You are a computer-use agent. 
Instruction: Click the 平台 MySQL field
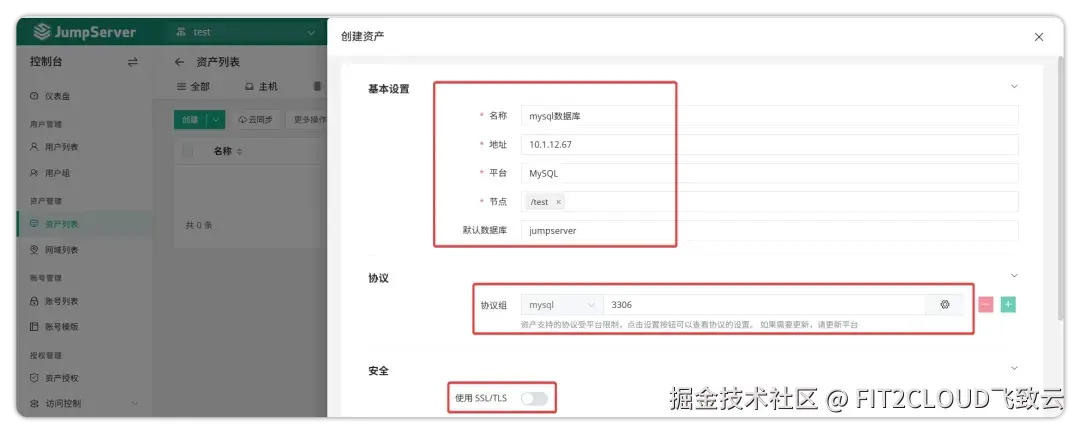click(x=769, y=173)
